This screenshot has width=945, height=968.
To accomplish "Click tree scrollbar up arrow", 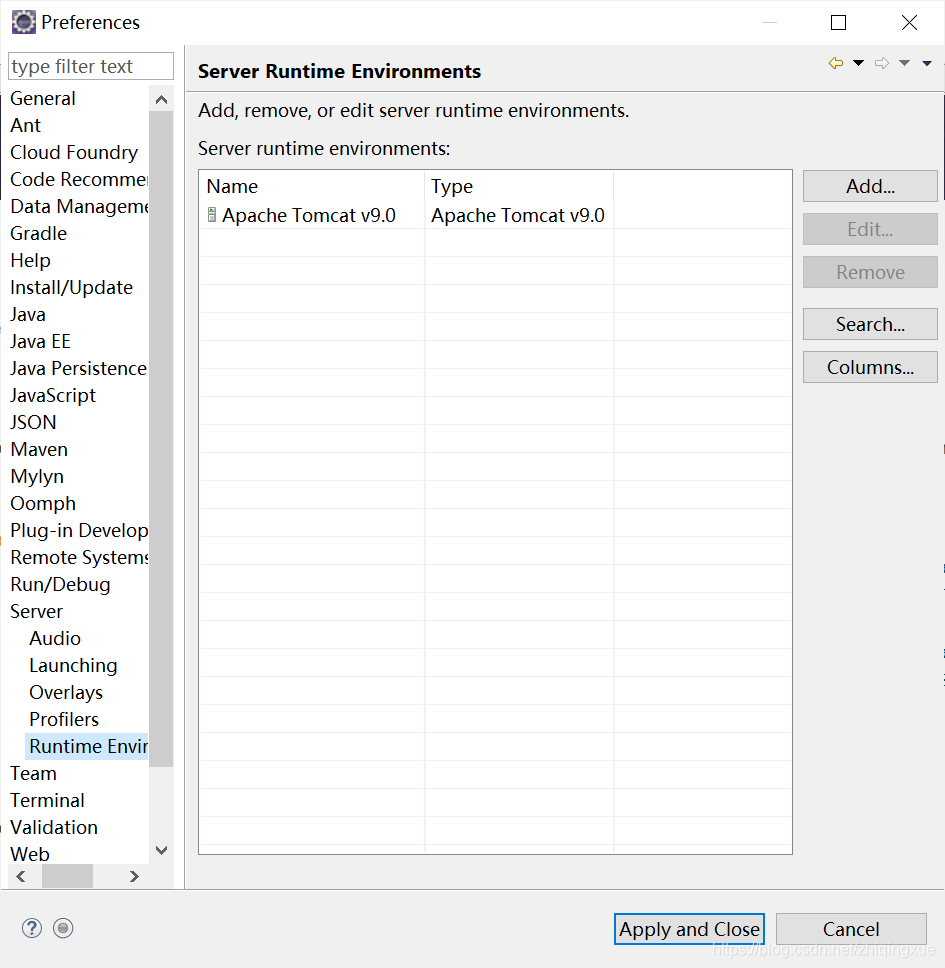I will (x=162, y=99).
